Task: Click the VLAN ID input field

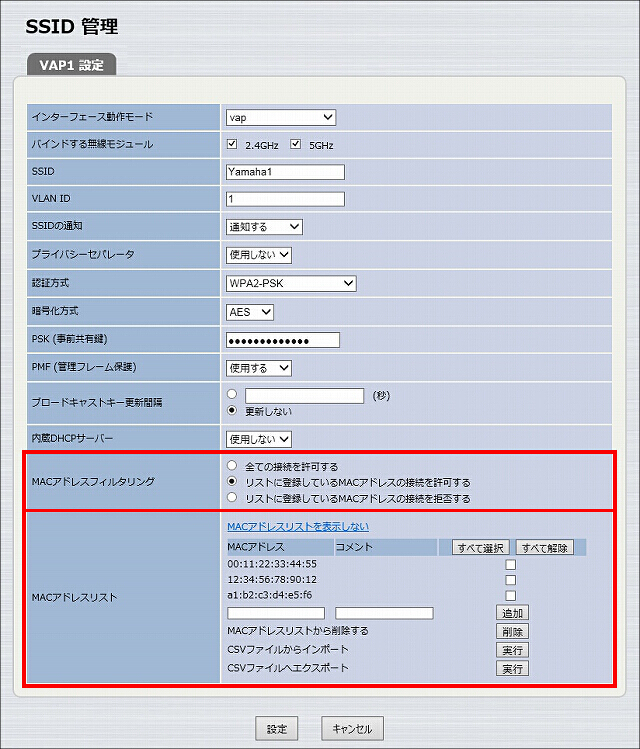Action: click(x=285, y=199)
